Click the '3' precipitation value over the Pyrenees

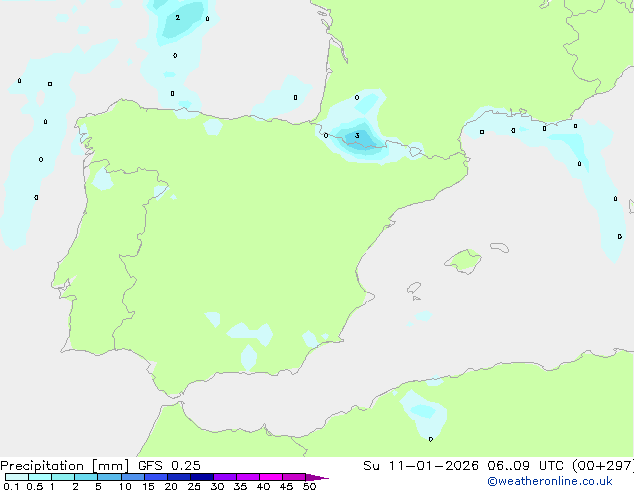[357, 135]
